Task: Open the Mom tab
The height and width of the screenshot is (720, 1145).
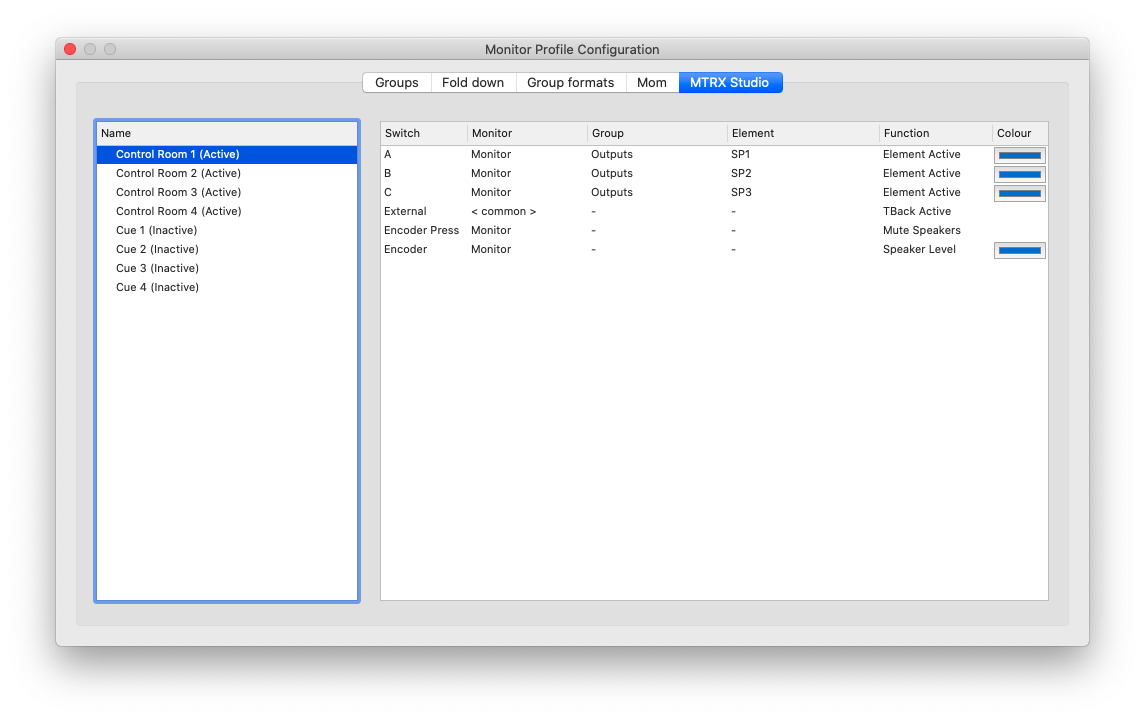Action: point(651,83)
